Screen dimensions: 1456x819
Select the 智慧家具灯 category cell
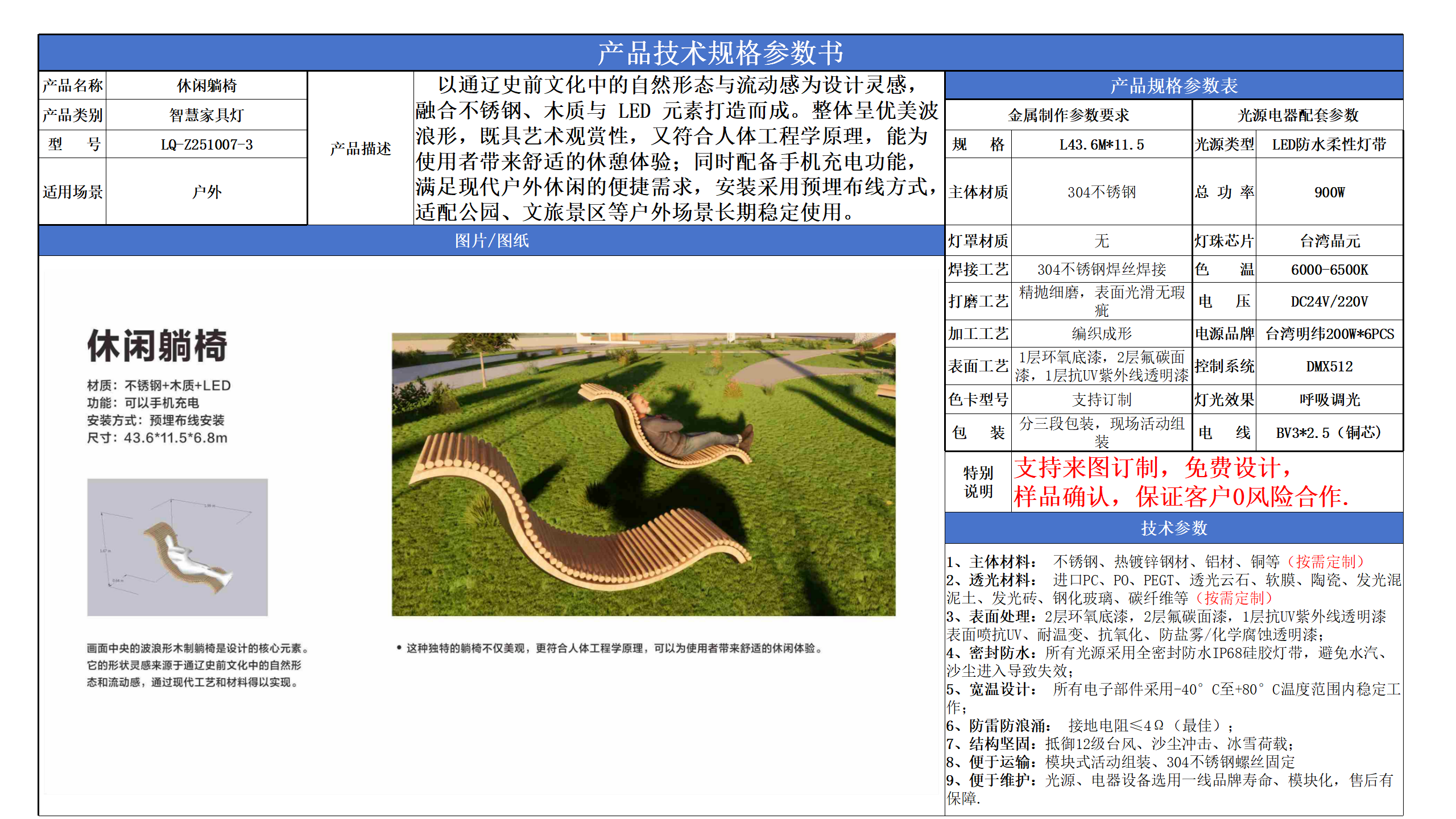pos(206,114)
